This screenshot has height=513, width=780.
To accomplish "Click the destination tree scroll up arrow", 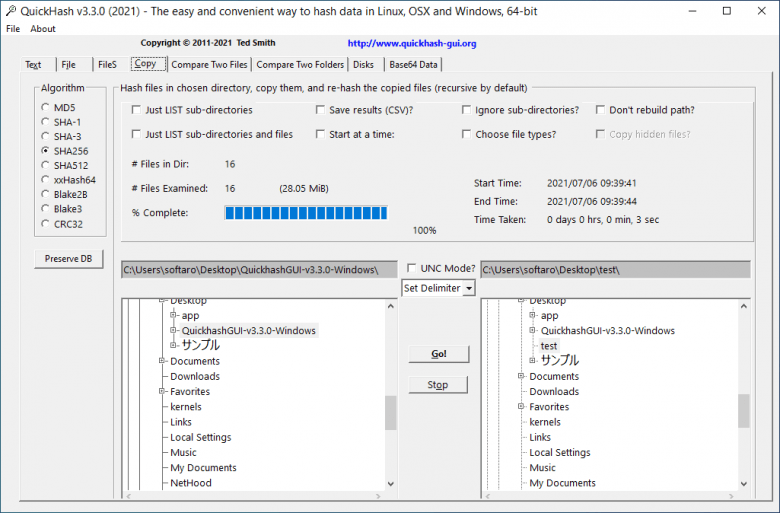I will (x=744, y=306).
